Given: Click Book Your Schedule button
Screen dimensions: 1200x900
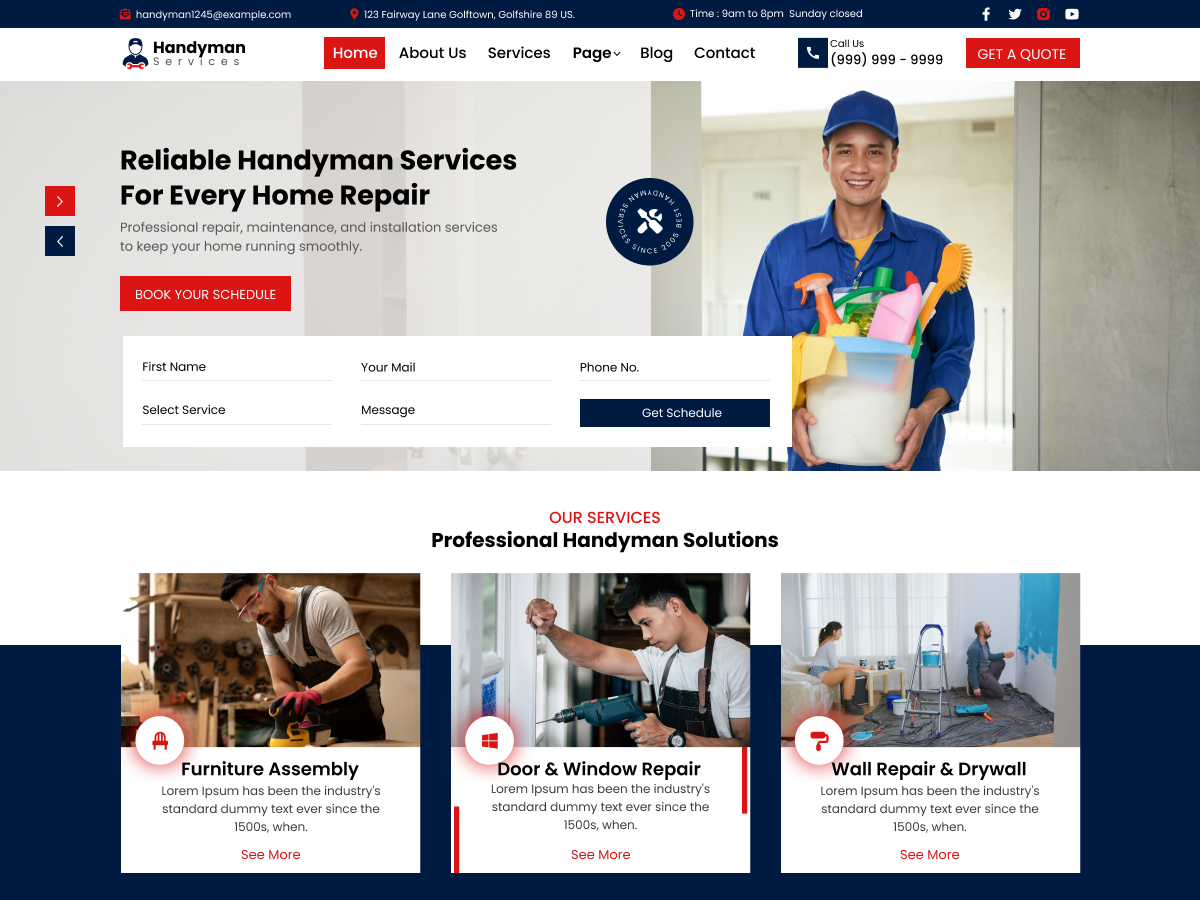Looking at the screenshot, I should click(205, 294).
